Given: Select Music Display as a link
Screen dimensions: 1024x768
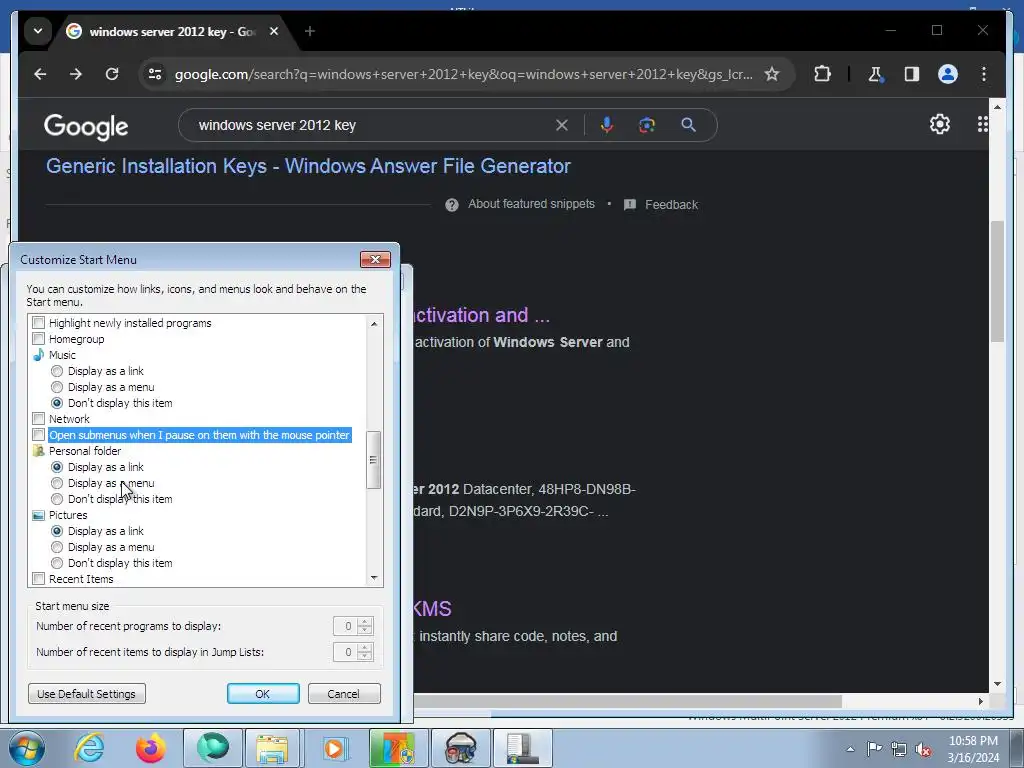Looking at the screenshot, I should pos(57,371).
